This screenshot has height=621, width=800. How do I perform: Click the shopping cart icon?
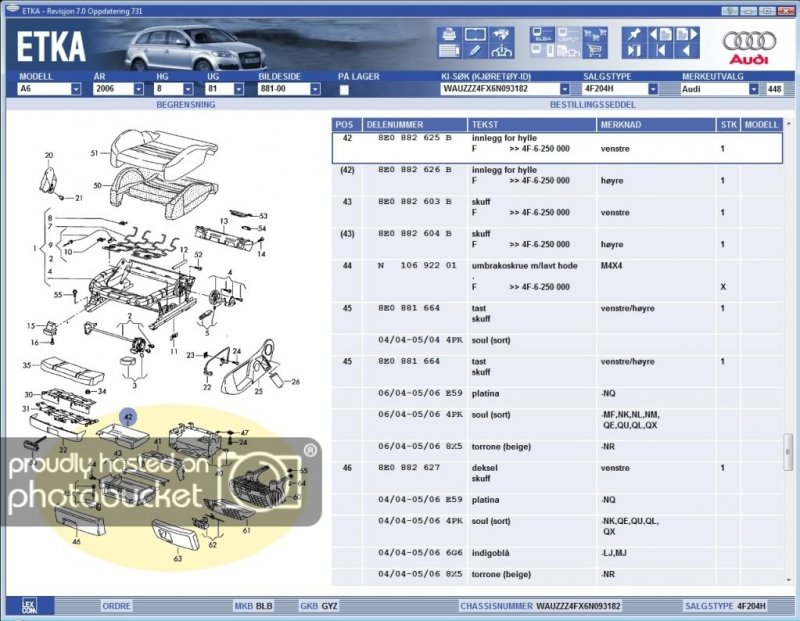[x=595, y=49]
